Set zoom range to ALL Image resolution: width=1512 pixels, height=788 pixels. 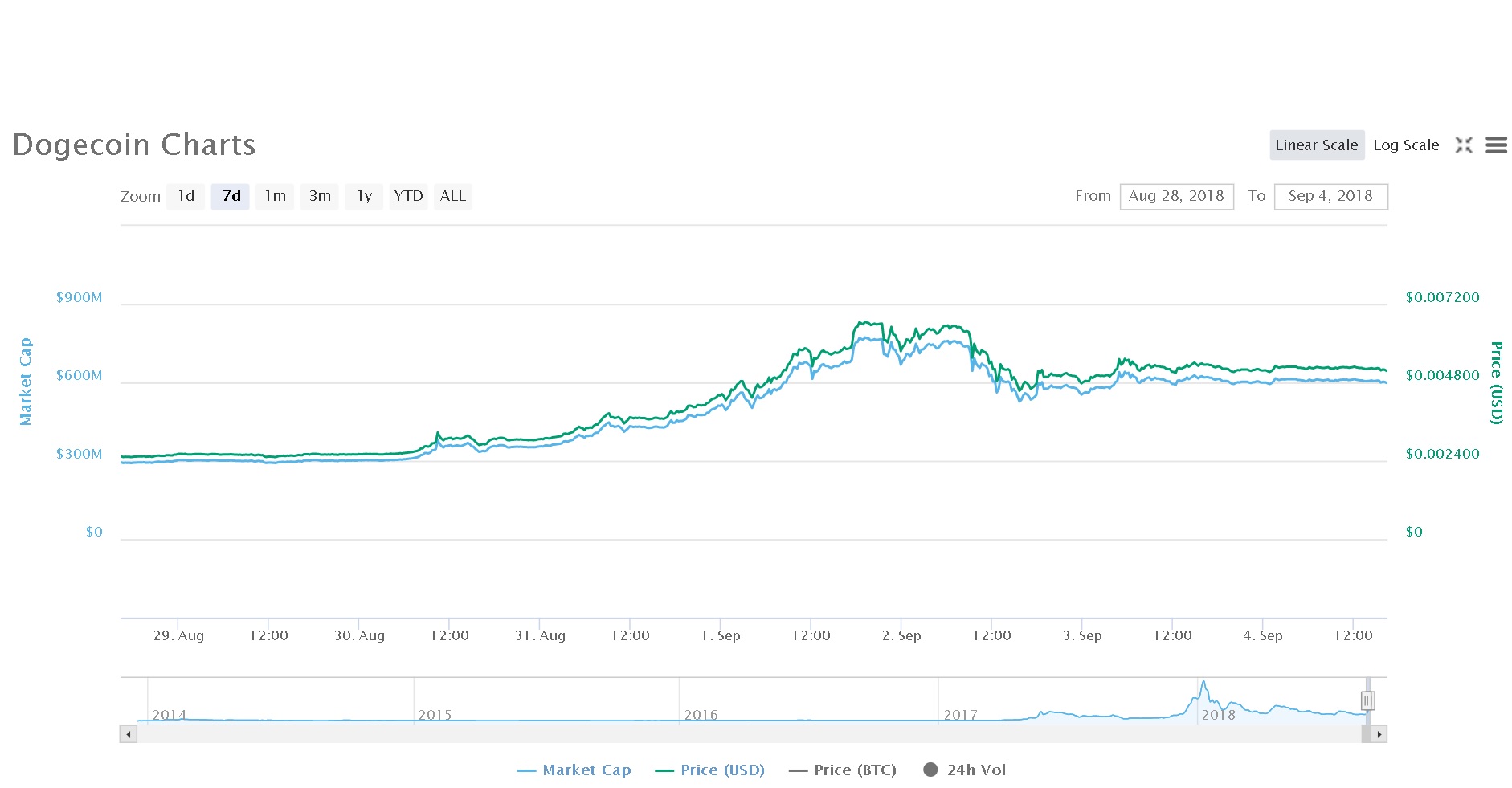(453, 196)
